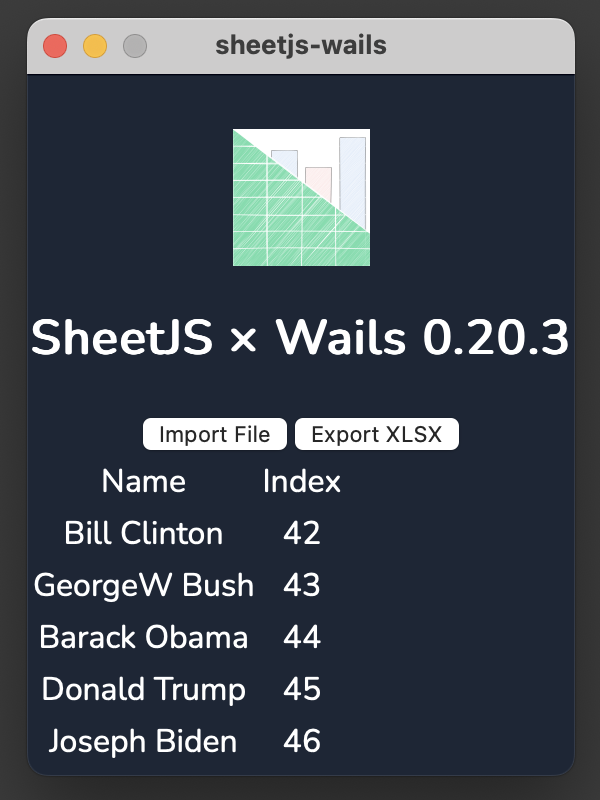
Task: Select the GeorgeW Bush name cell
Action: pos(143,586)
